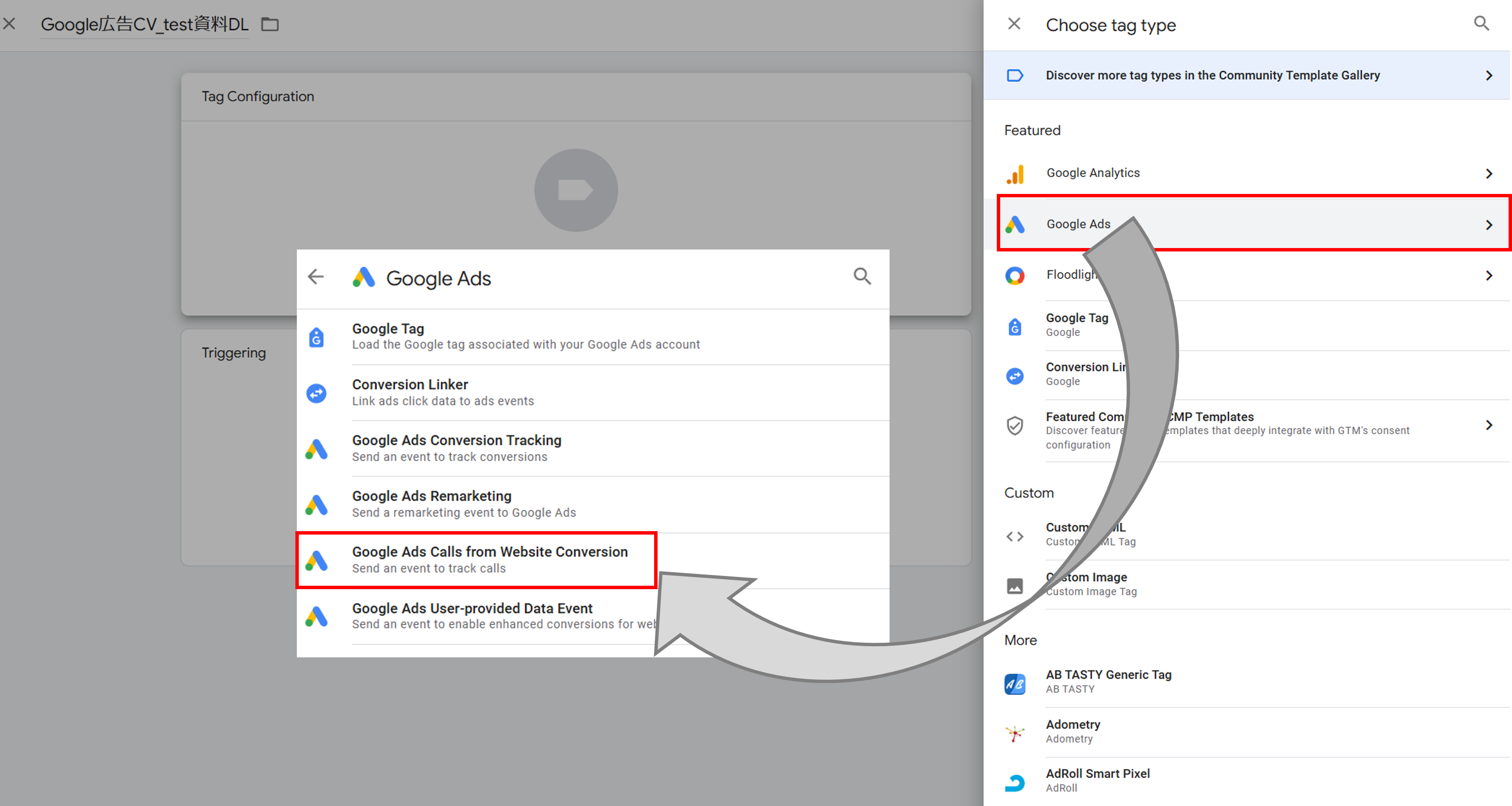Viewport: 1512px width, 806px height.
Task: Click the AdRoll Smart Pixel icon
Action: (1015, 783)
